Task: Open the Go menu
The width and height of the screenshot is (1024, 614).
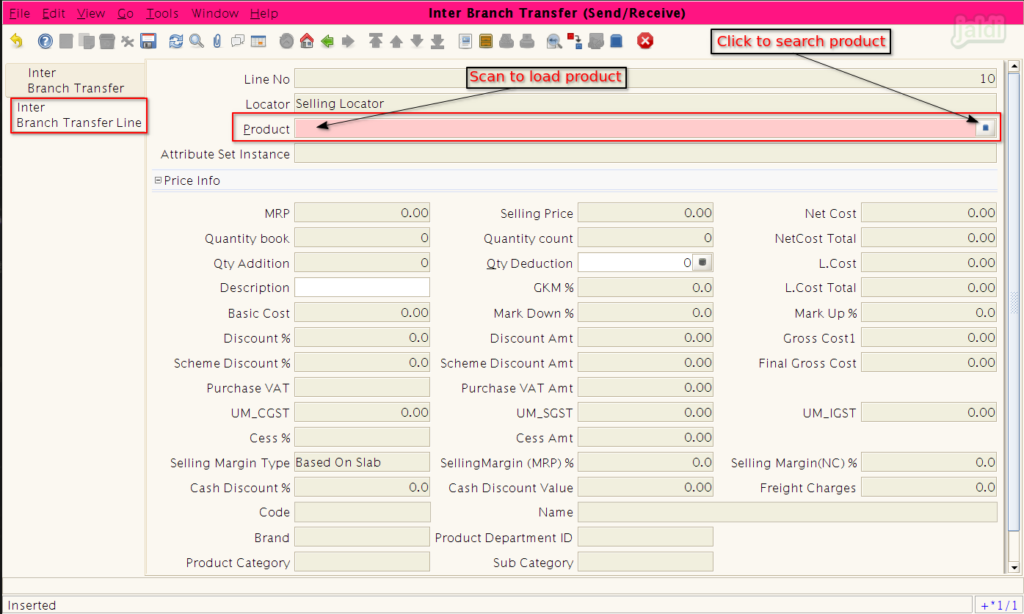Action: [125, 13]
